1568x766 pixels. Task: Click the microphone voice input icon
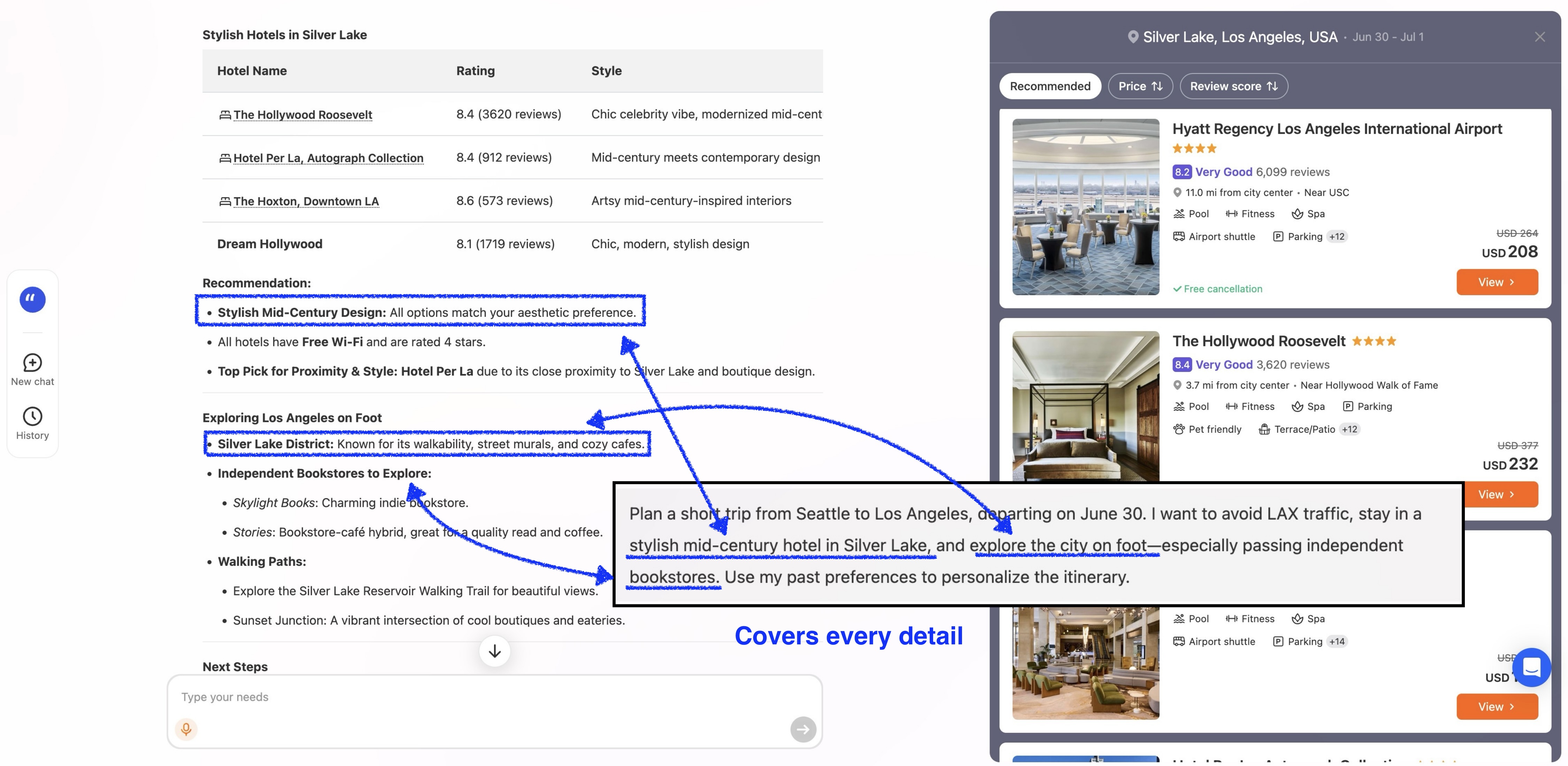coord(186,728)
